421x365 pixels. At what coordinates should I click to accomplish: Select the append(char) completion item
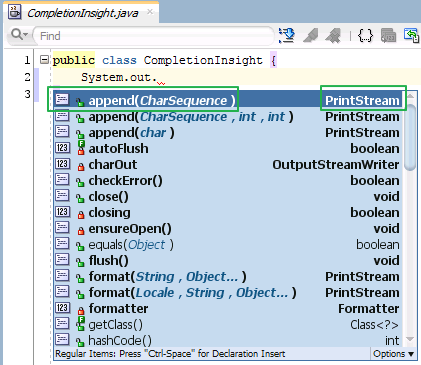pyautogui.click(x=228, y=133)
